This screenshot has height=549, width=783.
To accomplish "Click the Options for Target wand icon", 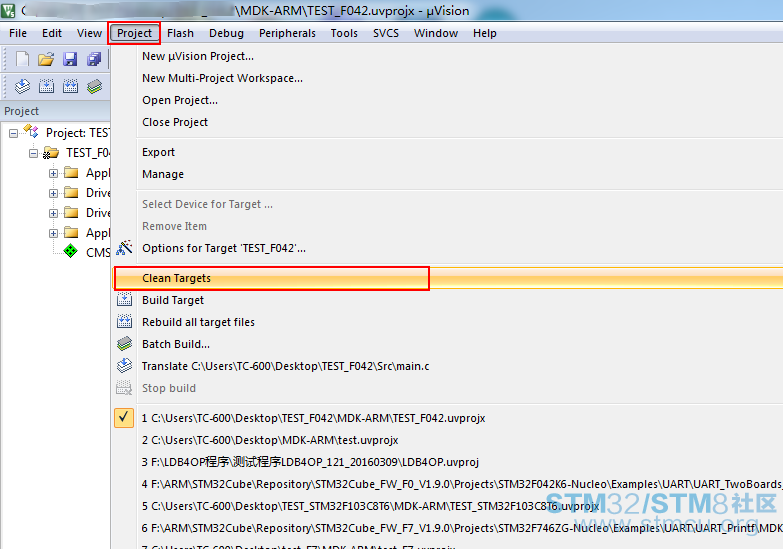I will [124, 248].
